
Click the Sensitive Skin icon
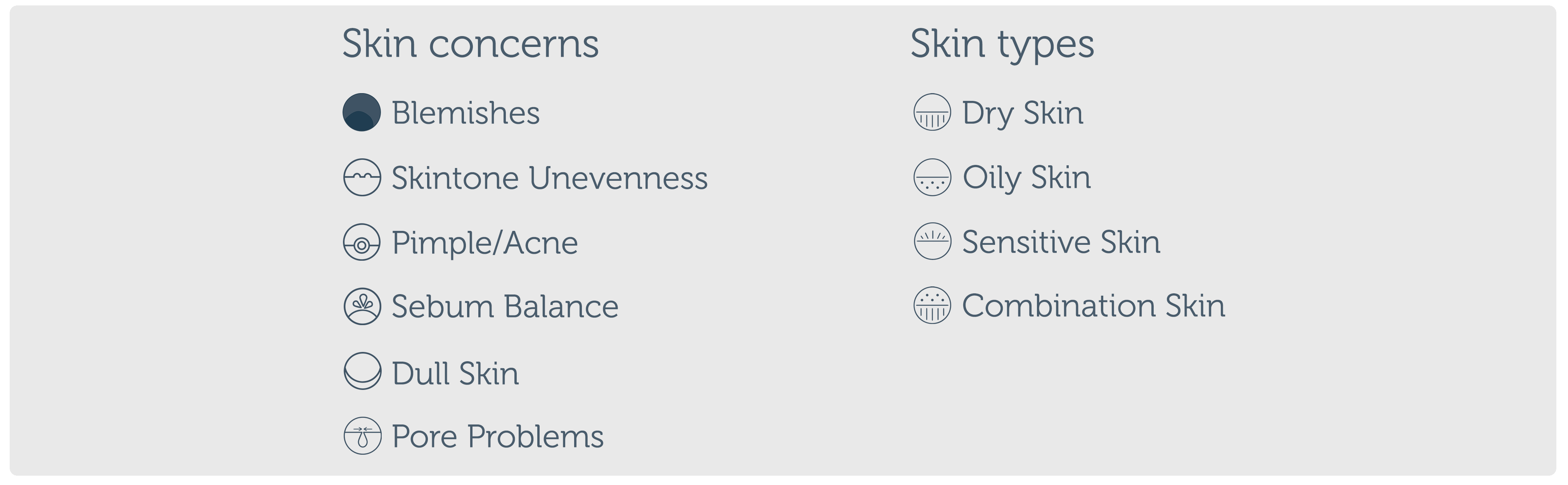(932, 242)
